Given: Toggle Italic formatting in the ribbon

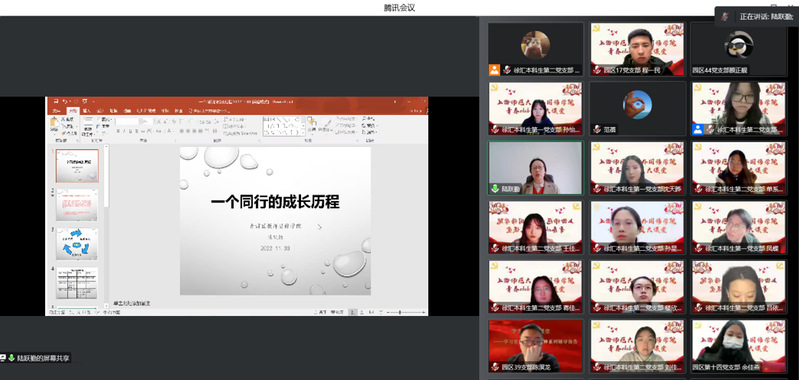Looking at the screenshot, I should click(124, 131).
